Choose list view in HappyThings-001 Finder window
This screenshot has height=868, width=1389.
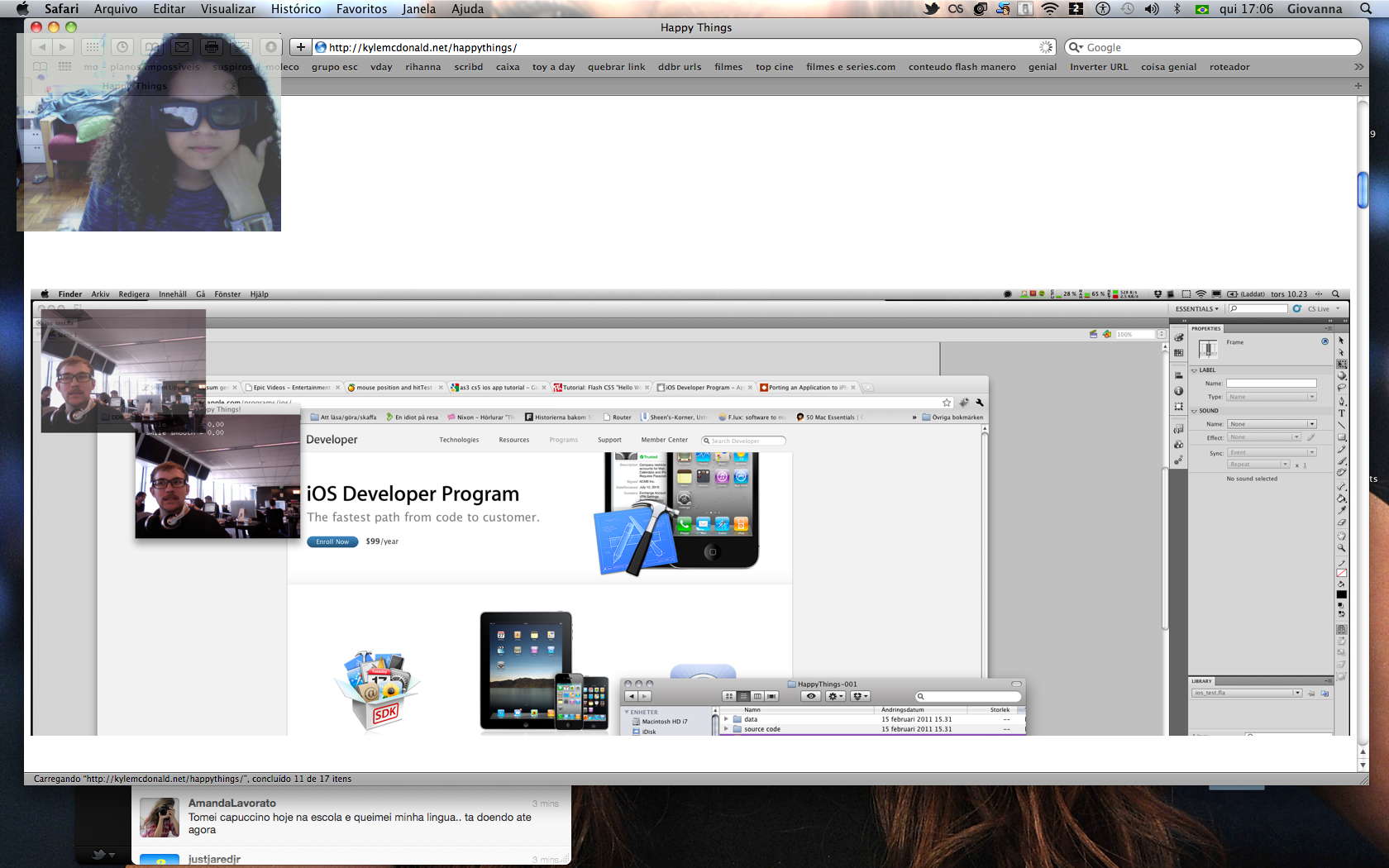[743, 696]
